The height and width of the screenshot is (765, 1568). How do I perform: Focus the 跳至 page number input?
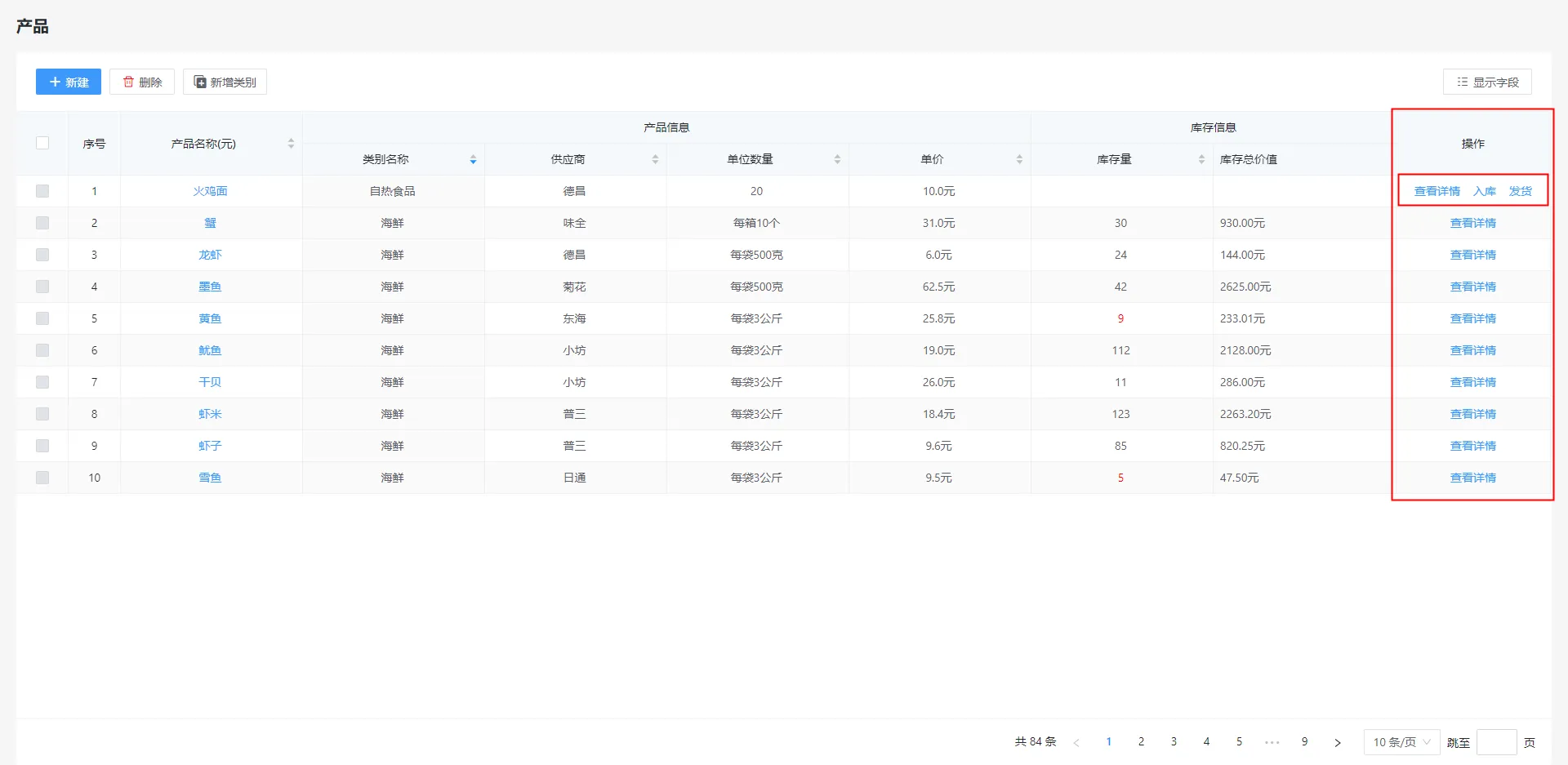click(1496, 742)
